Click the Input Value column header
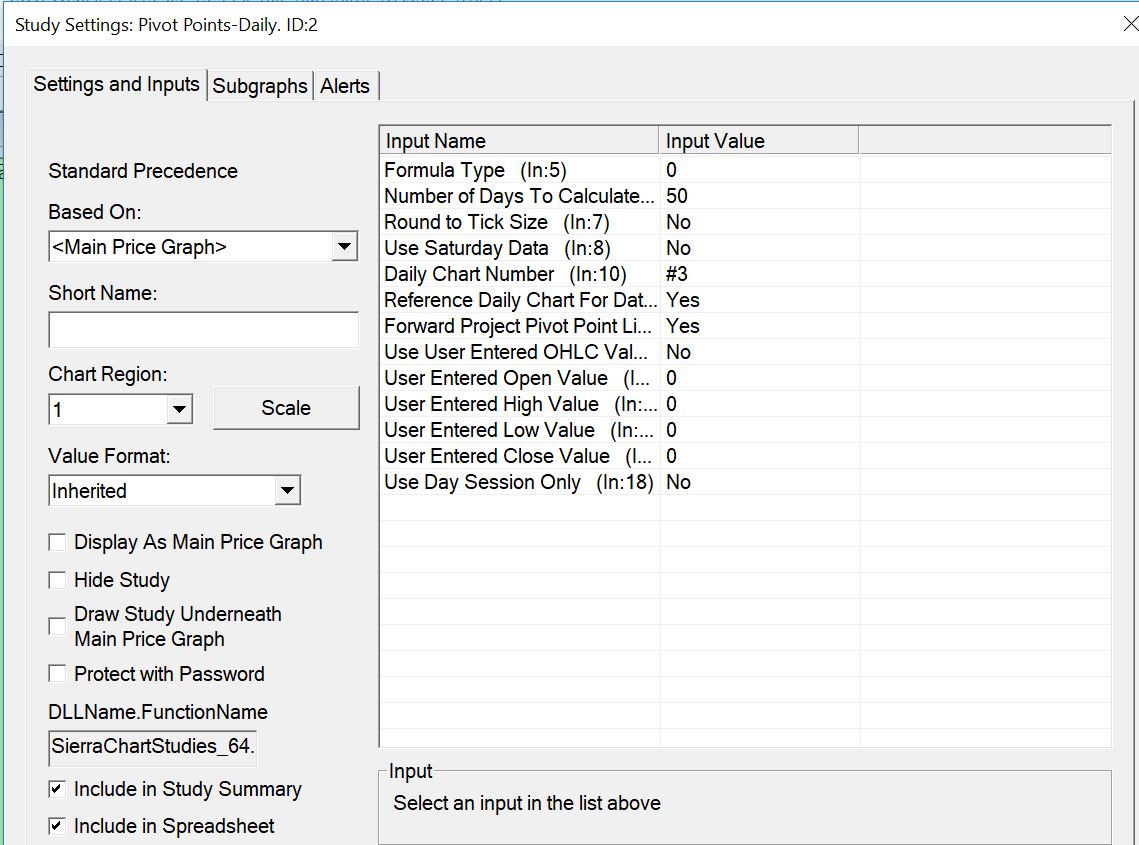The height and width of the screenshot is (845, 1139). click(757, 141)
